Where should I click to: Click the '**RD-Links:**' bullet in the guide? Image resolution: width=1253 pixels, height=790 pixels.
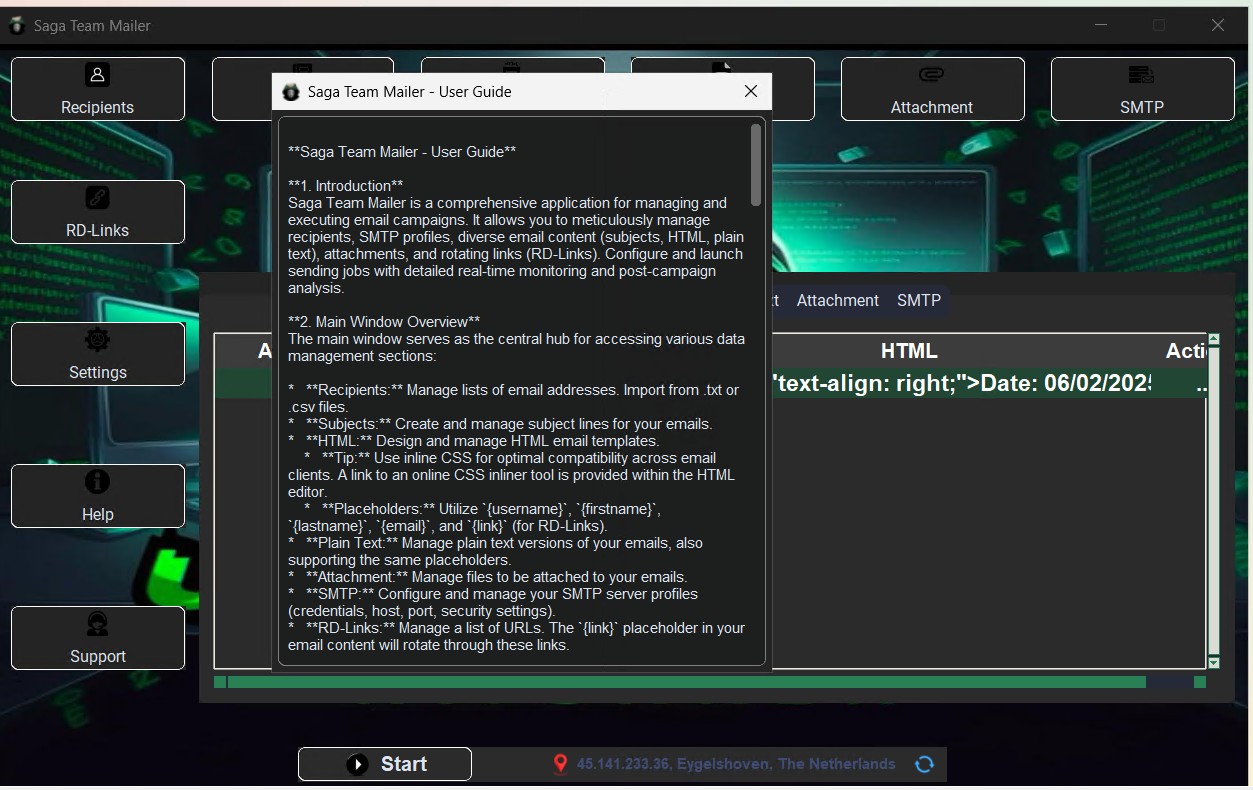pyautogui.click(x=517, y=636)
